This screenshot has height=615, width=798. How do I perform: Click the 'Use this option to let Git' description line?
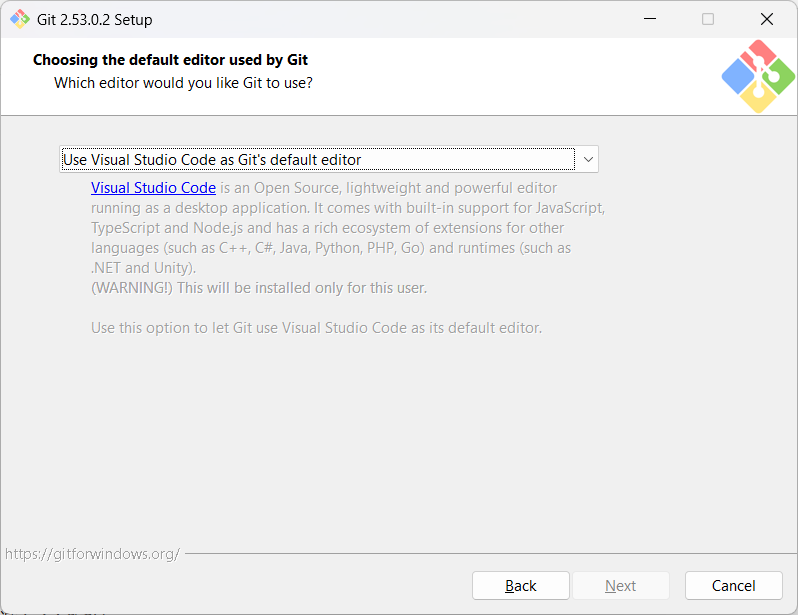click(317, 327)
